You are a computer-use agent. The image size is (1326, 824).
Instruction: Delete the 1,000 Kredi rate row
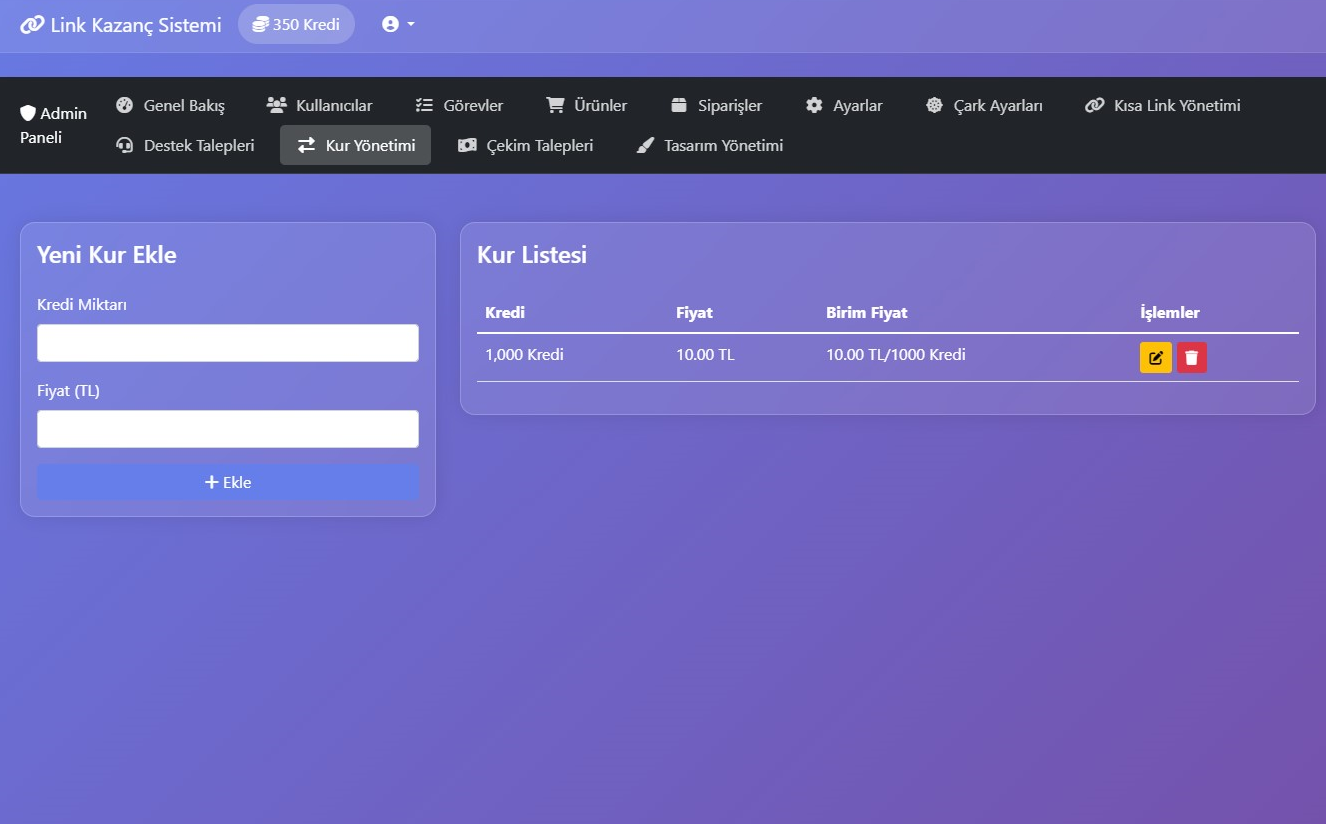(1192, 357)
